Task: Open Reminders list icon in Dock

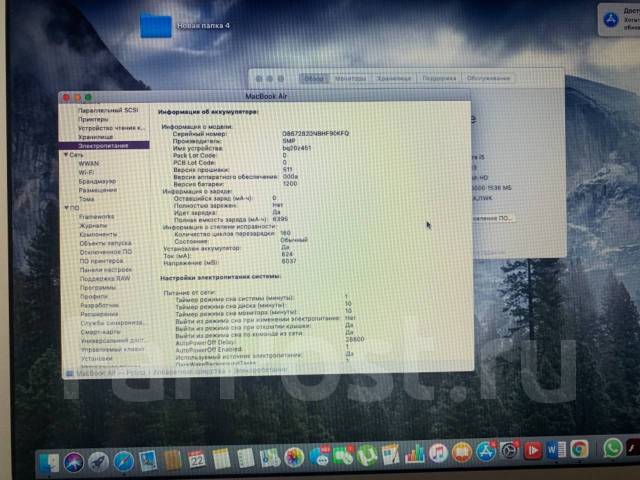Action: click(x=246, y=458)
